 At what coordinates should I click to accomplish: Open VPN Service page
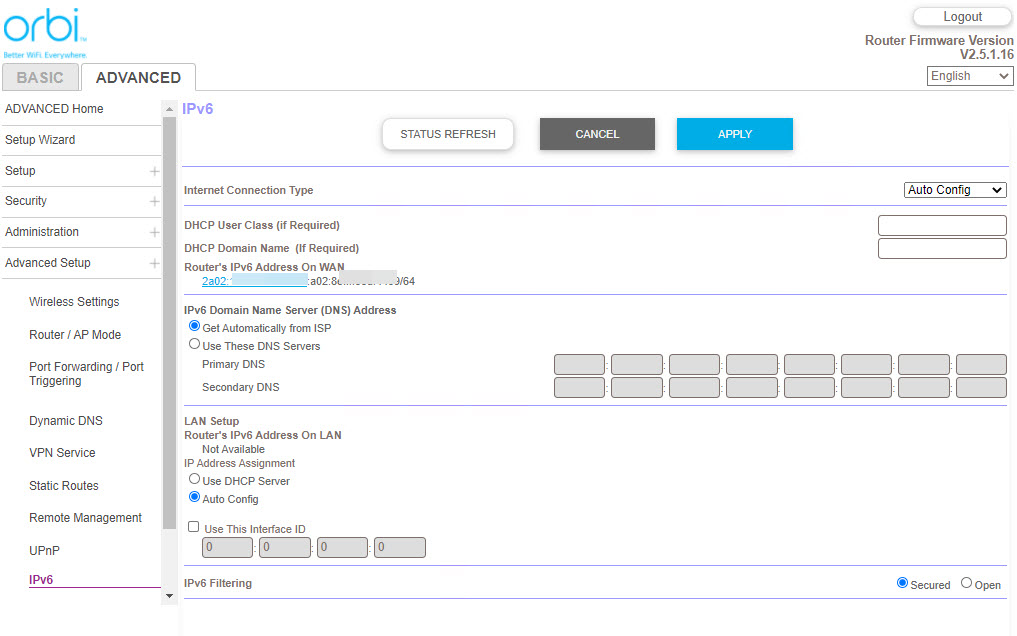(62, 453)
